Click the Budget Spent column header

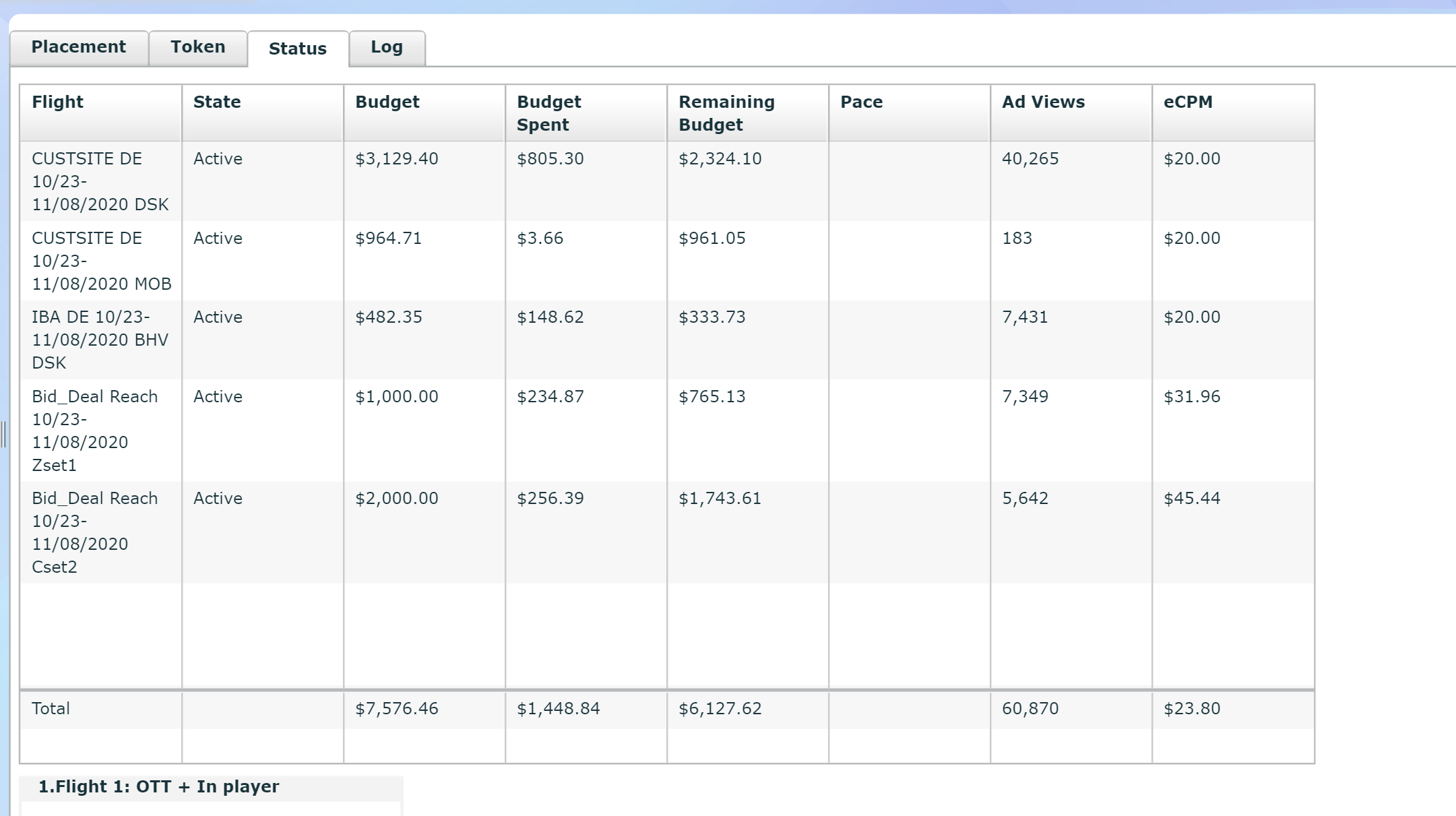click(x=548, y=113)
